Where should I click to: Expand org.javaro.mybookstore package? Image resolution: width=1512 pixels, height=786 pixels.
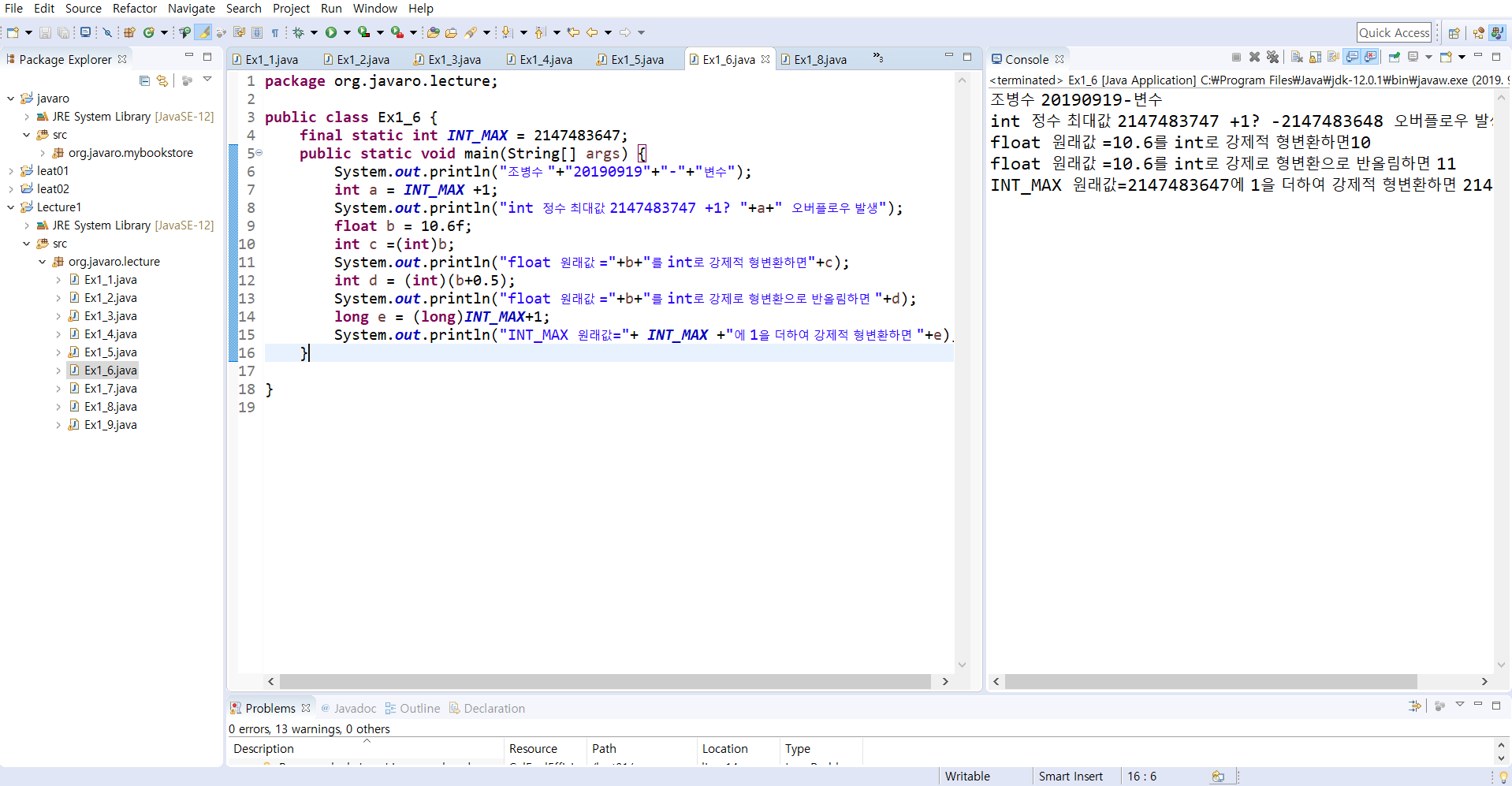[42, 153]
